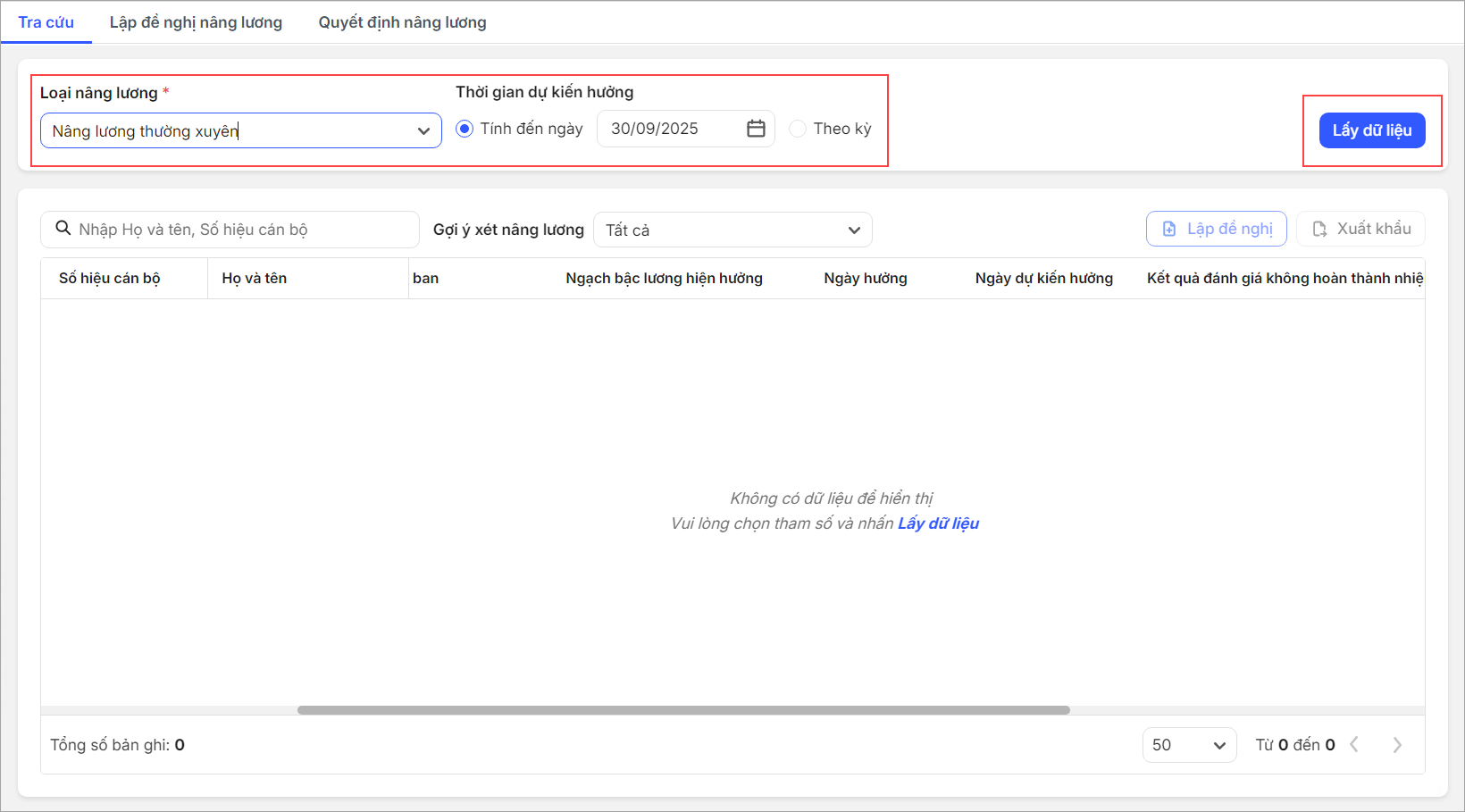Image resolution: width=1465 pixels, height=812 pixels.
Task: Expand the Loại nâng lương dropdown
Action: (x=423, y=131)
